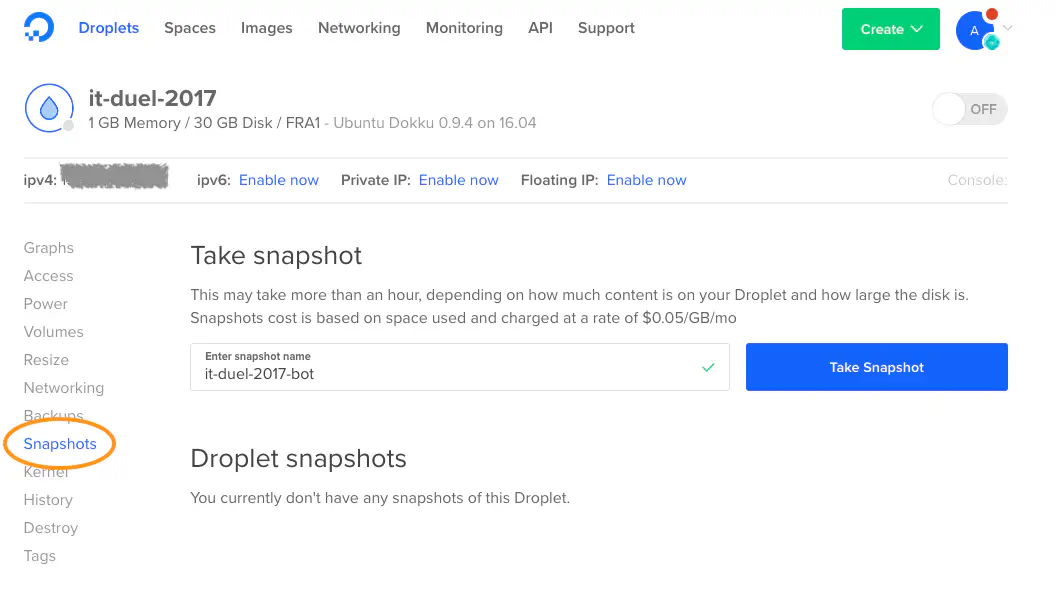Expand the account options arrow

1007,29
